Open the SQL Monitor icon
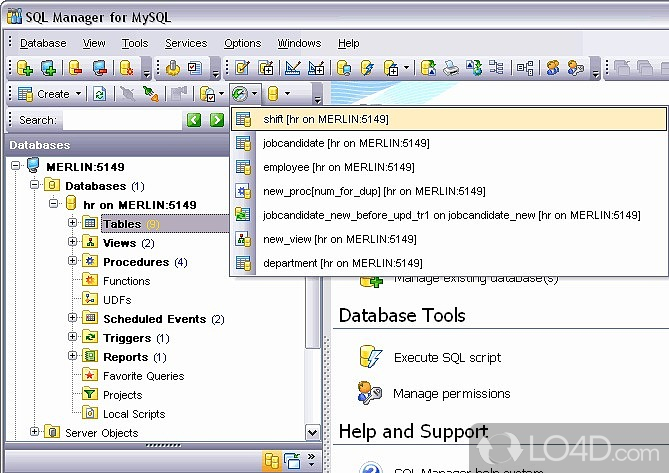The image size is (669, 473). [x=343, y=68]
